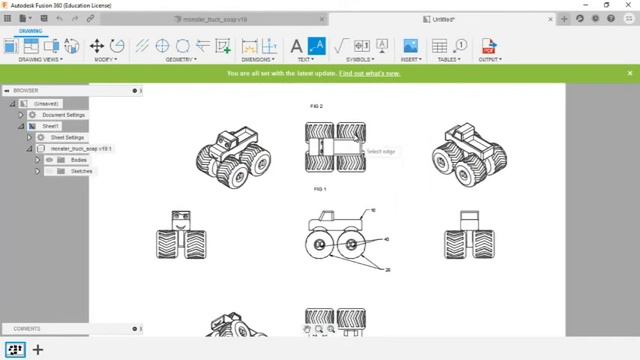Open the data panel grid icon
640x360 pixels.
[x=7, y=18]
